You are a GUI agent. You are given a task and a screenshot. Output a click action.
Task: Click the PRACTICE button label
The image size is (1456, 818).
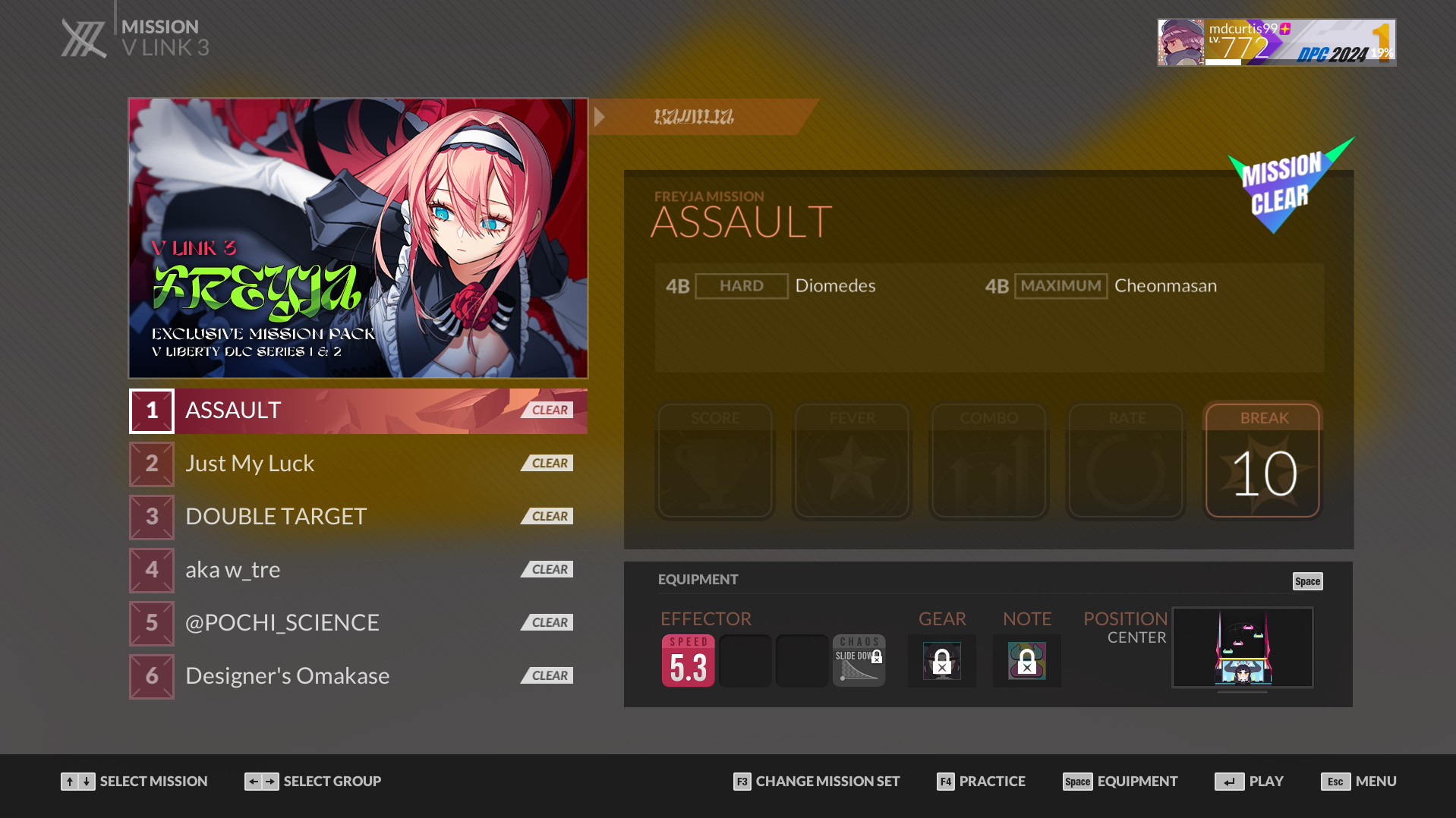coord(992,781)
